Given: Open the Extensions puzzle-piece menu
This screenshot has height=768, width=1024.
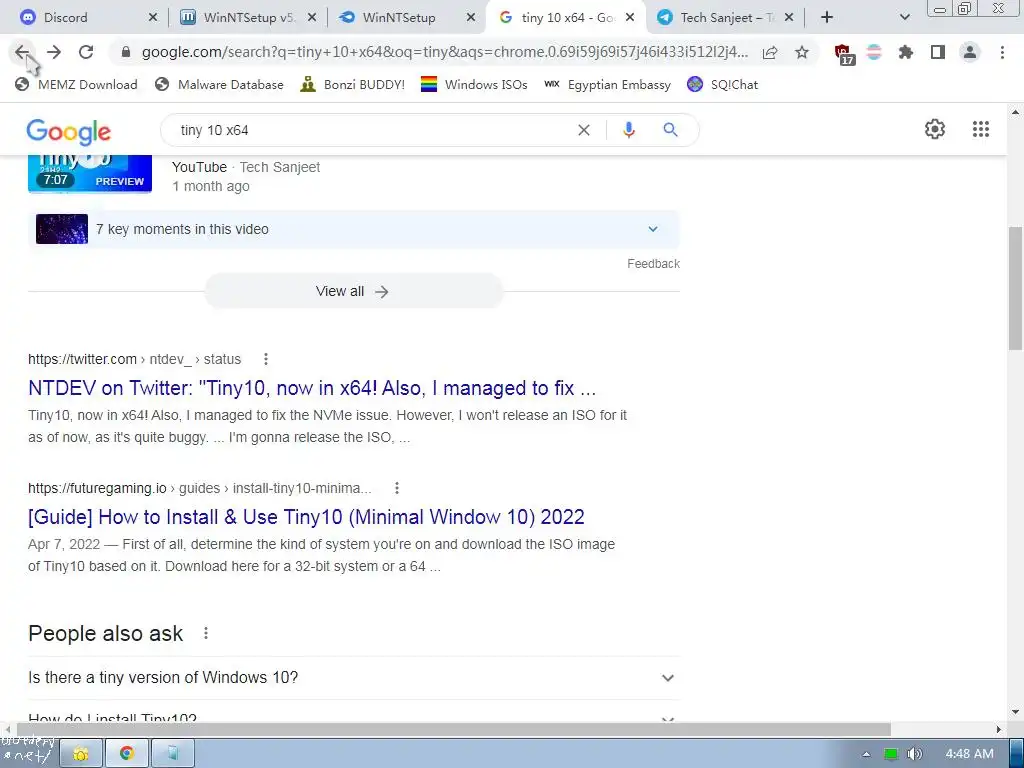Looking at the screenshot, I should [906, 52].
